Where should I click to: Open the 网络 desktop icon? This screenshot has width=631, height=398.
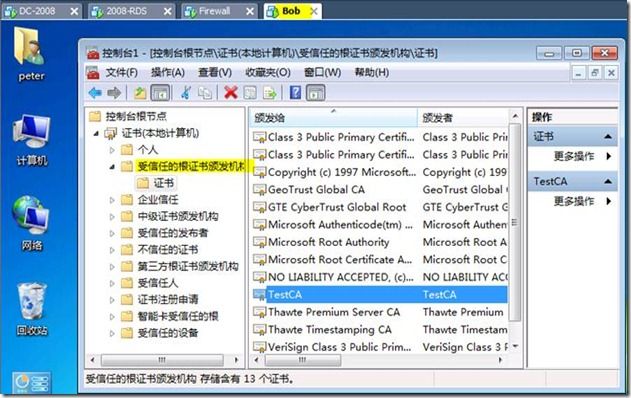pos(31,223)
